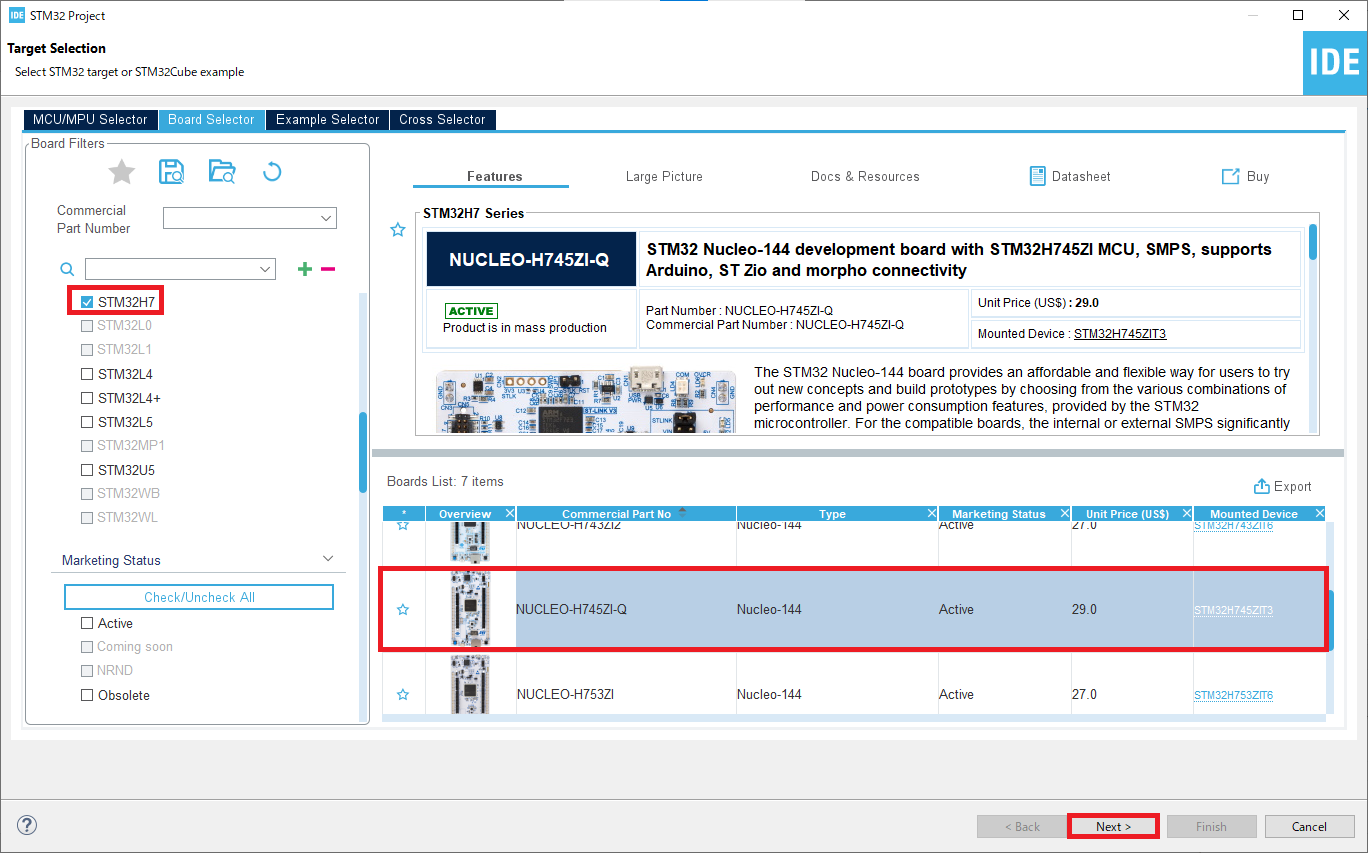Screen dimensions: 1368x853
Task: Show the Large Picture tab
Action: [x=664, y=176]
